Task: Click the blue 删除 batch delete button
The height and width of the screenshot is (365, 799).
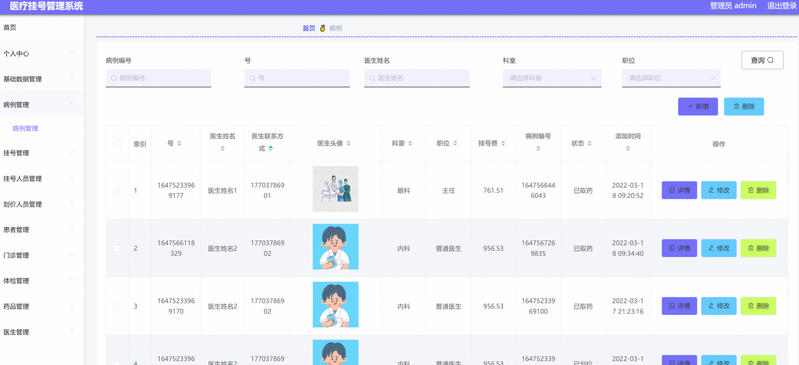Action: tap(744, 107)
